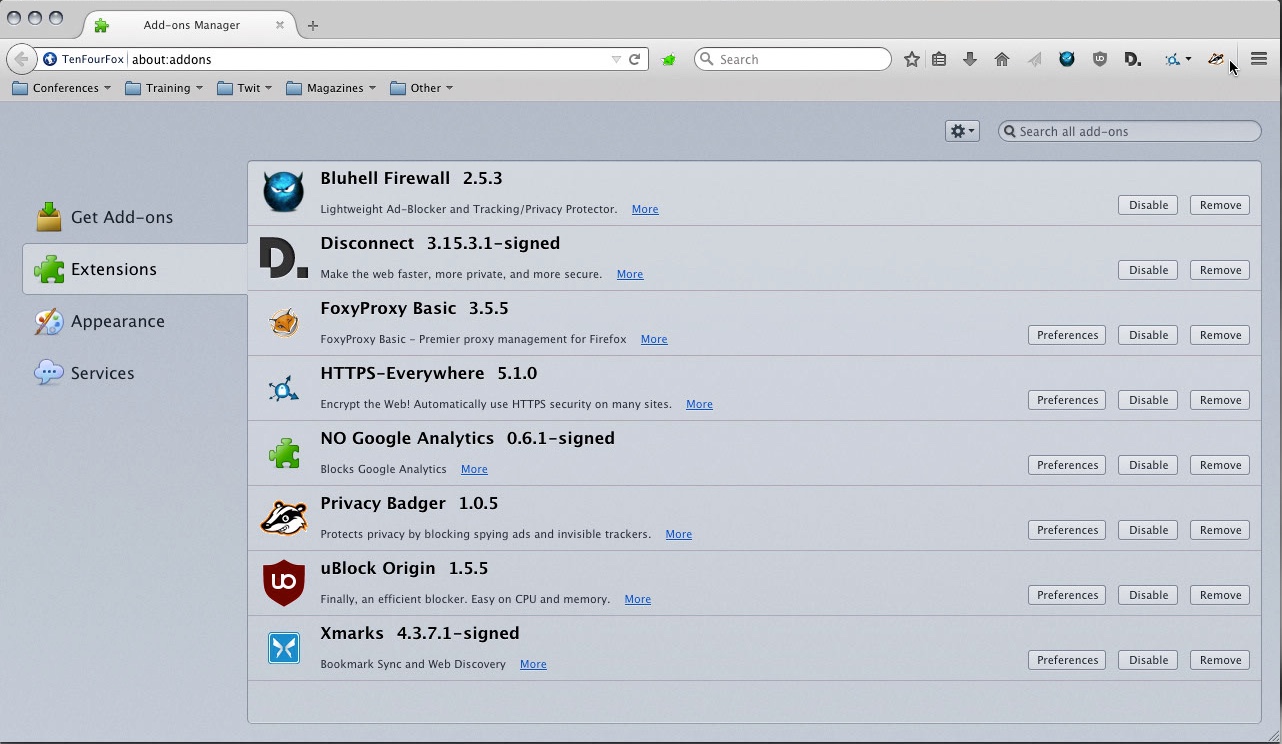Go back with the browser back arrow

point(21,59)
